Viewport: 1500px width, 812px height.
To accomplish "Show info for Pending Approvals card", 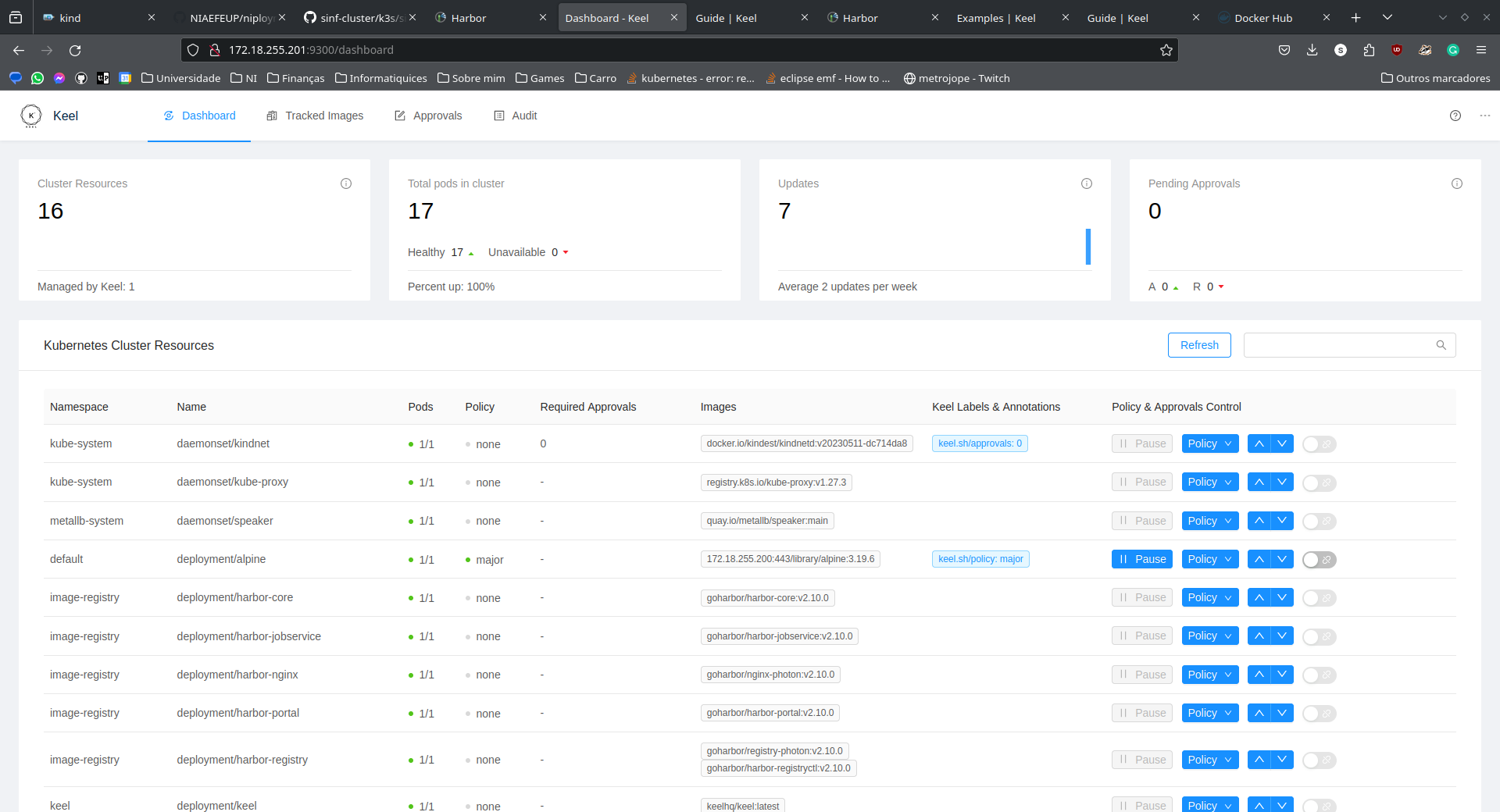I will pyautogui.click(x=1457, y=183).
